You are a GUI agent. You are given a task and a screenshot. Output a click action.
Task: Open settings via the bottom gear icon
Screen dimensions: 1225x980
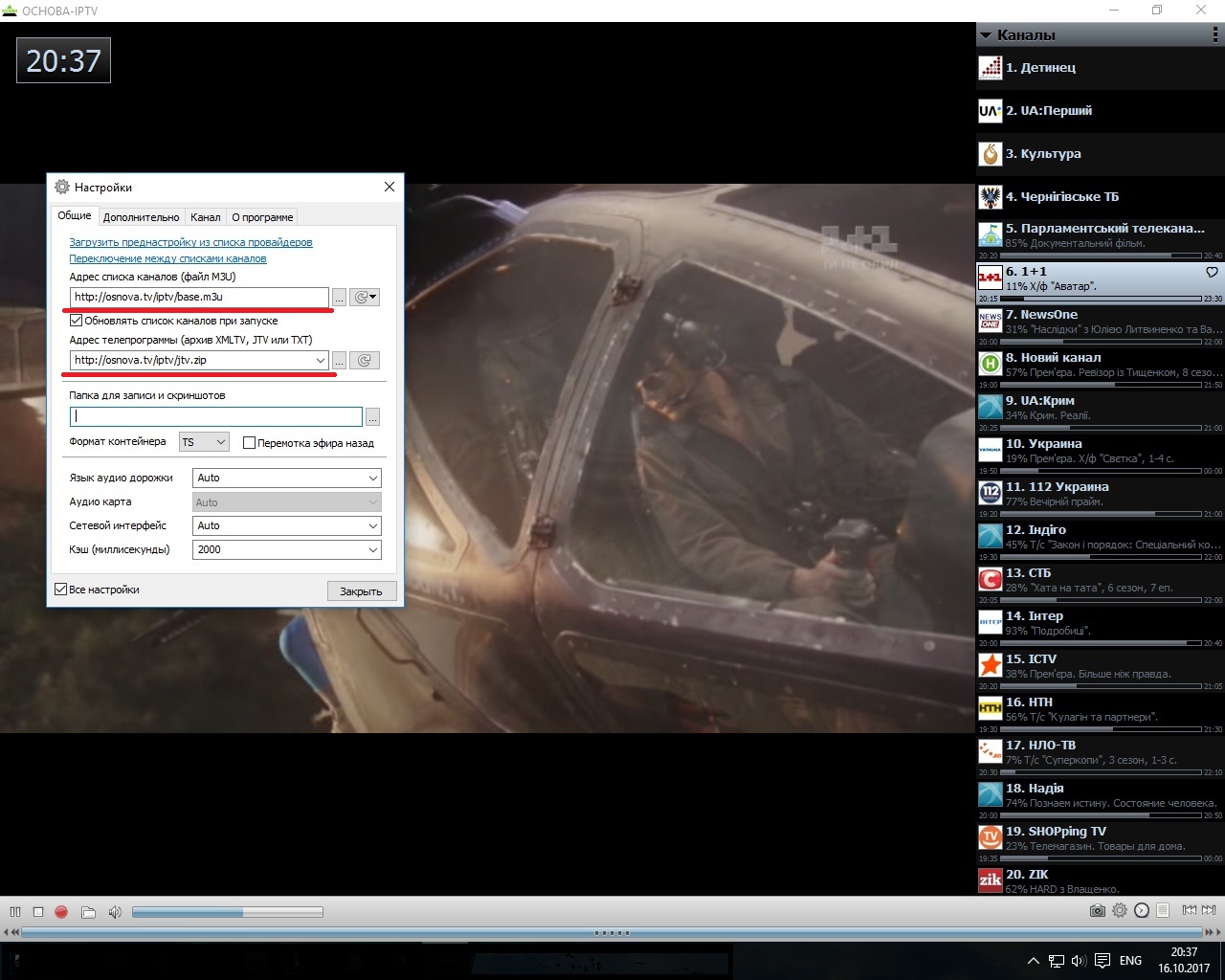click(1120, 910)
